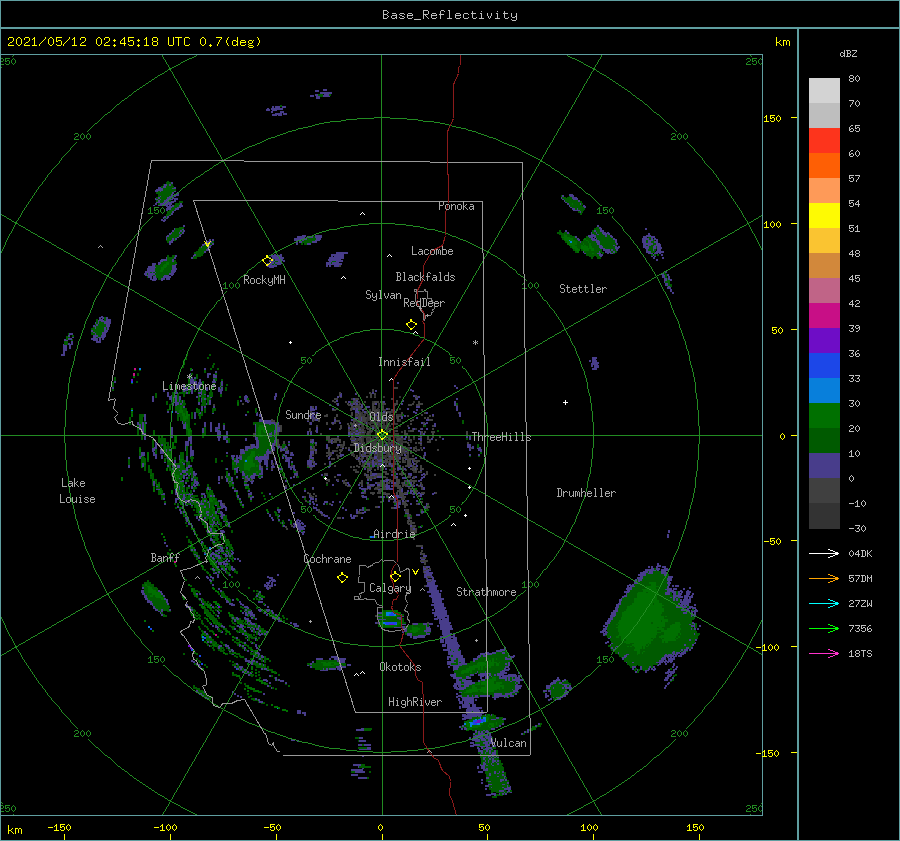The width and height of the screenshot is (900, 841).
Task: Click the Calgary city label
Action: coord(390,588)
